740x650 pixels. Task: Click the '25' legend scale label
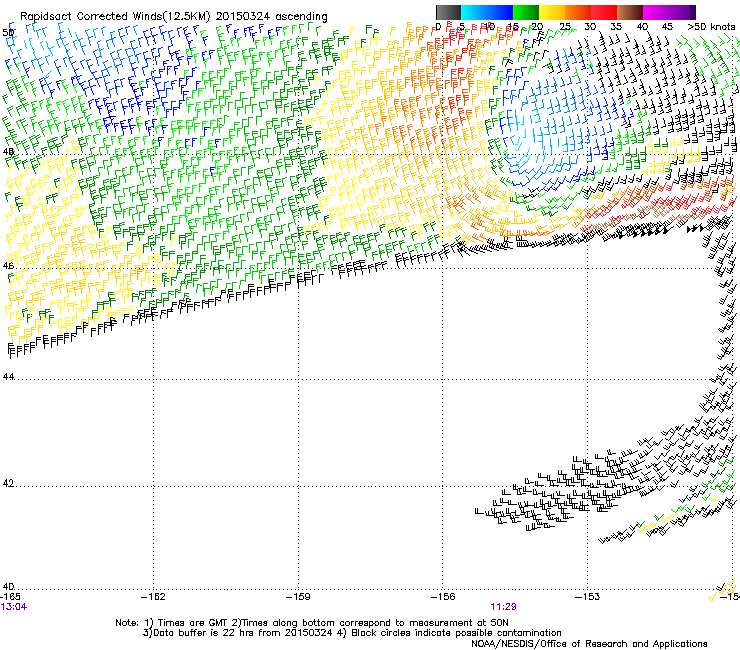coord(565,27)
